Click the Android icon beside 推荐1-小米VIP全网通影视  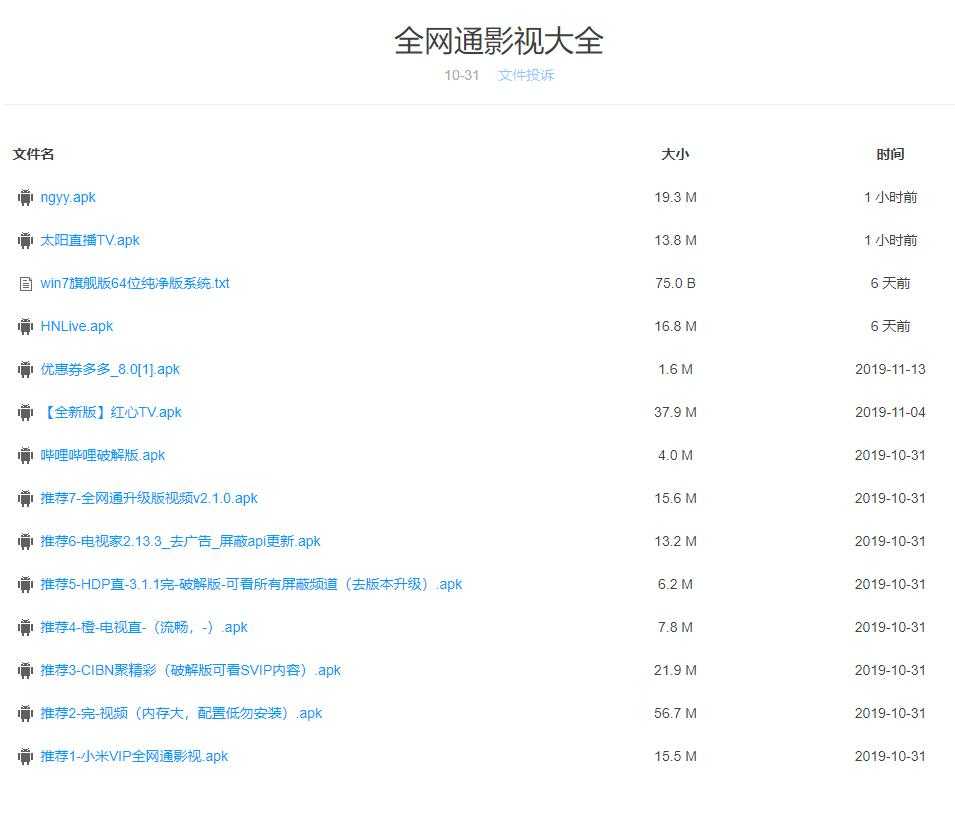[25, 756]
